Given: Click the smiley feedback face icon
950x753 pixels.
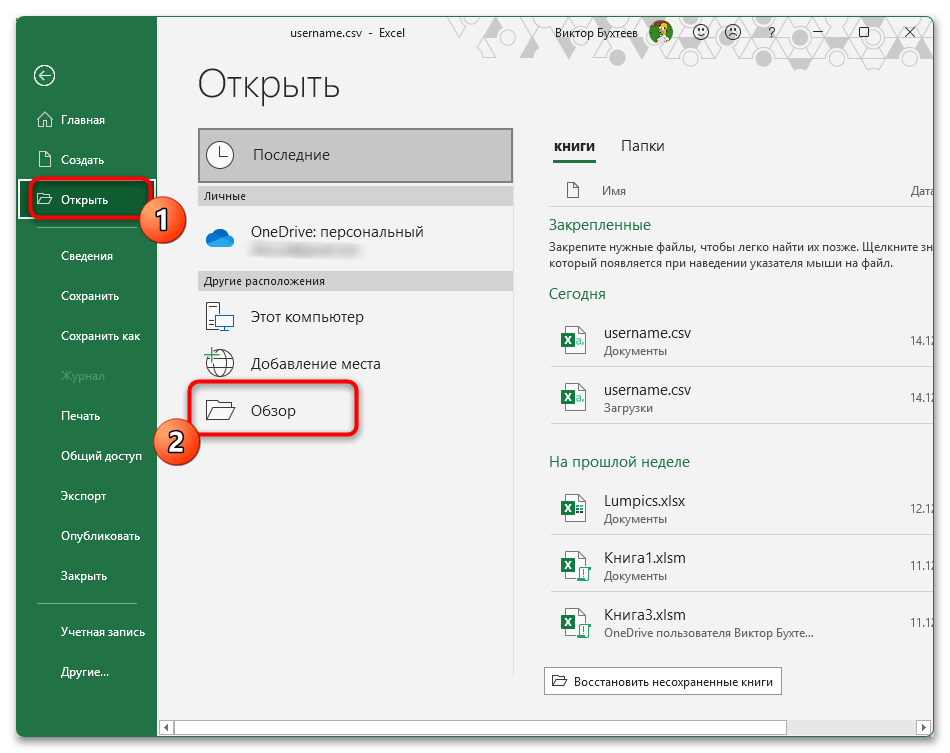Looking at the screenshot, I should pyautogui.click(x=700, y=32).
